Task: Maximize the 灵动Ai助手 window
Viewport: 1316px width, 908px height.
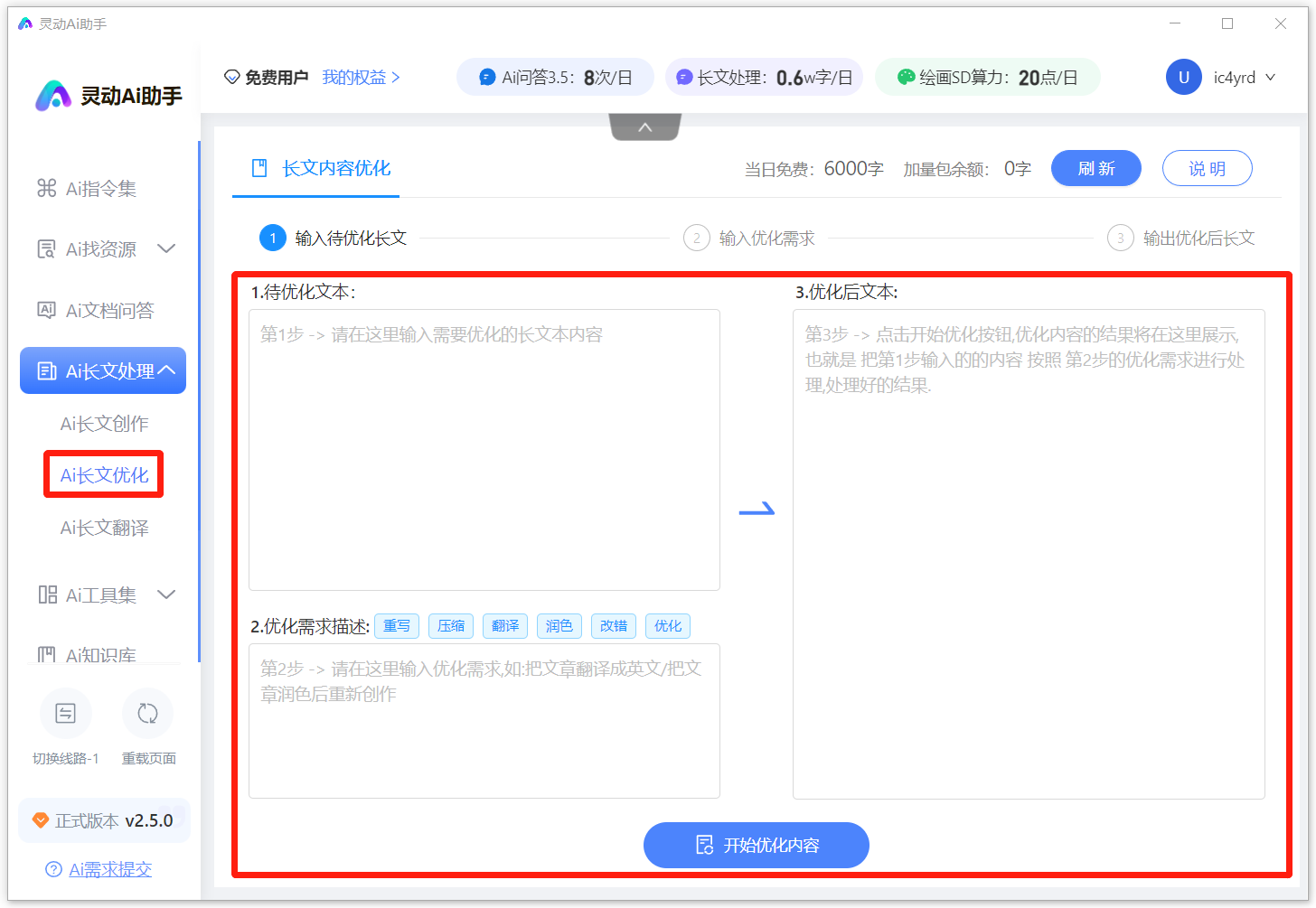Action: pos(1227,23)
